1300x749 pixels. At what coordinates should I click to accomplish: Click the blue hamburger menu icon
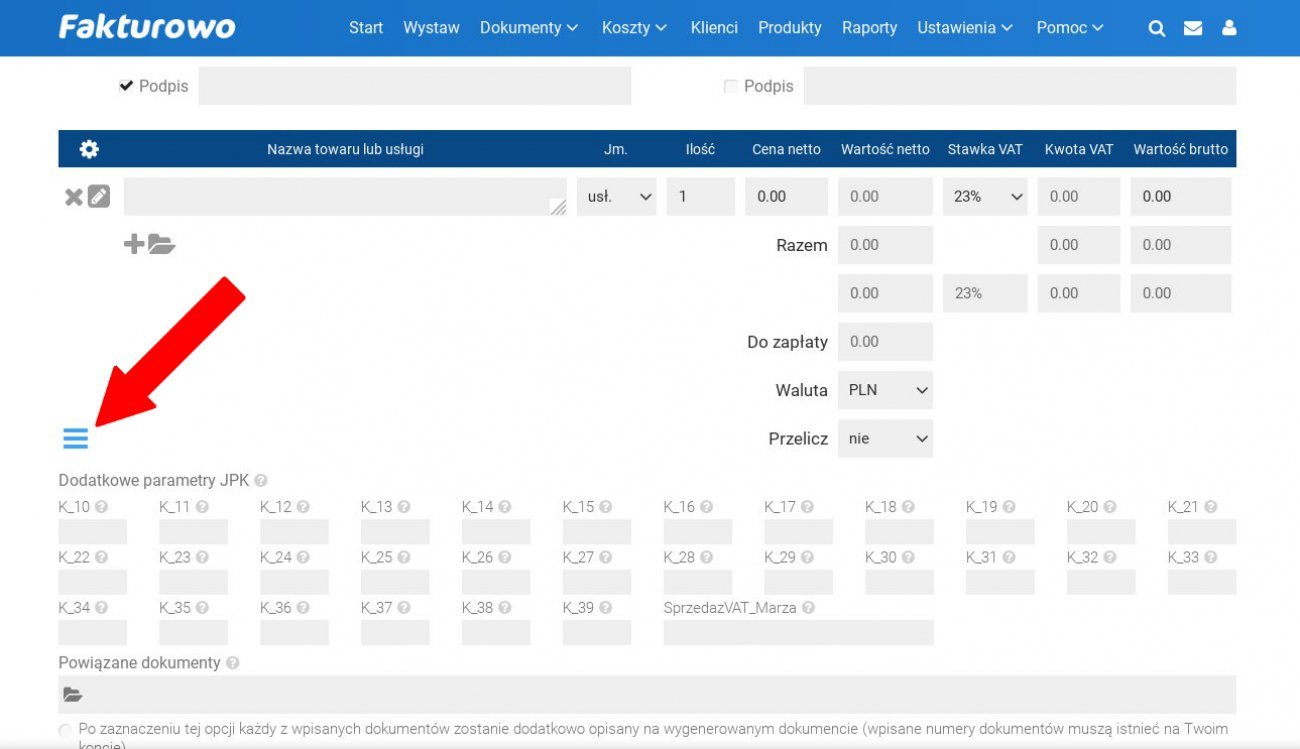(x=75, y=438)
